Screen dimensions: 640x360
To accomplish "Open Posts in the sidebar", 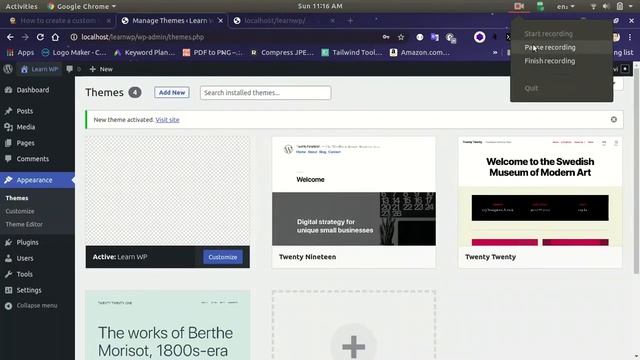I will [x=24, y=111].
